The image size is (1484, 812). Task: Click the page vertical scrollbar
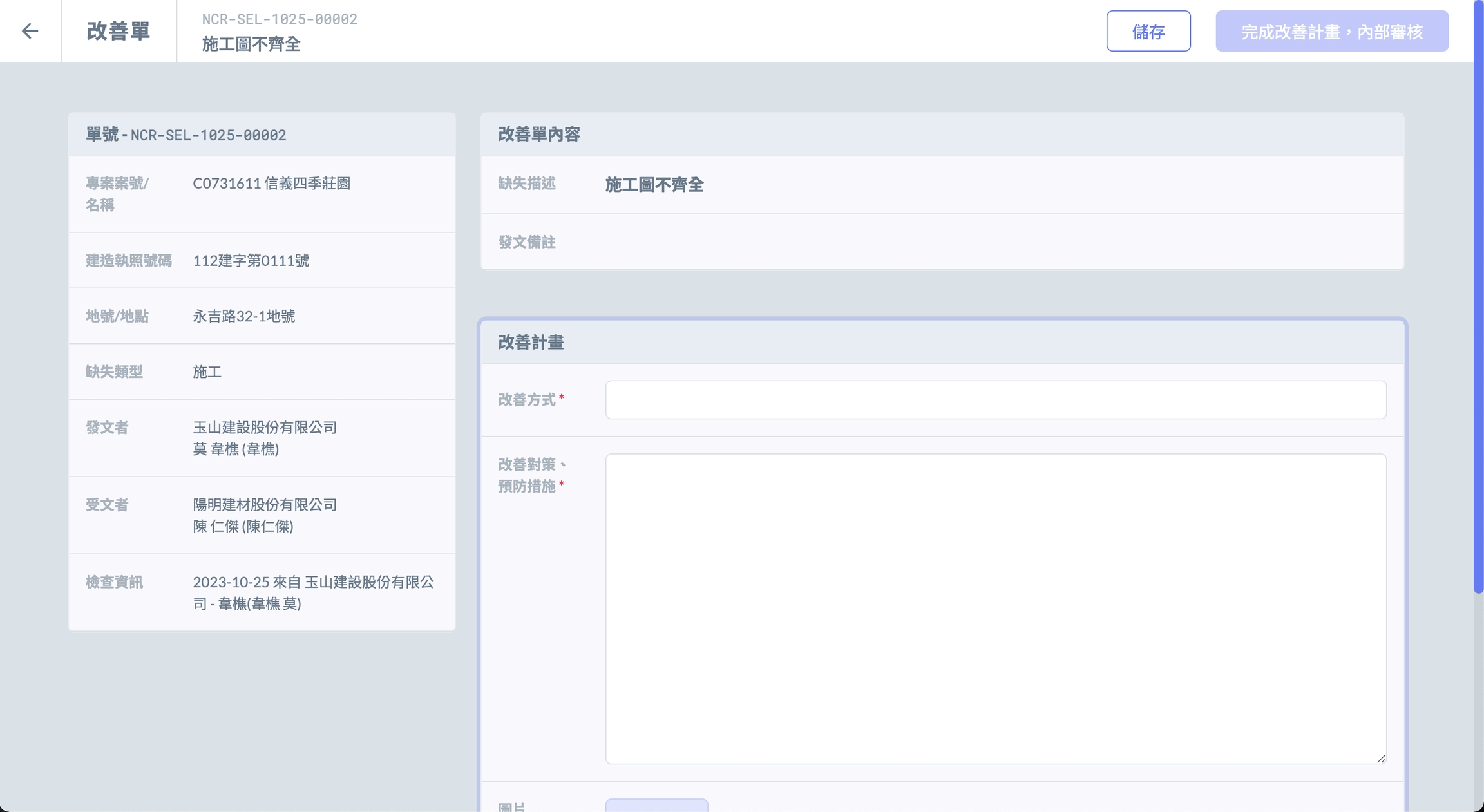pyautogui.click(x=1478, y=296)
